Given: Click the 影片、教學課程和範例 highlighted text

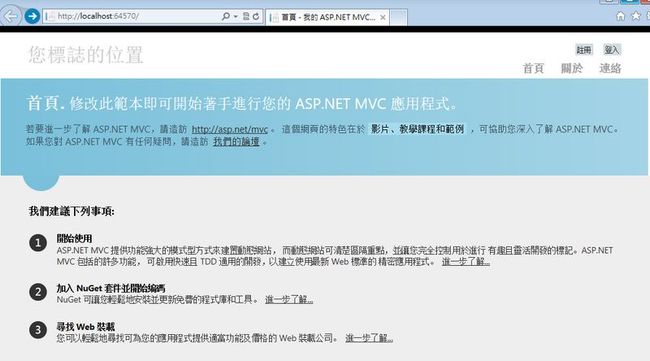Looking at the screenshot, I should (x=417, y=129).
